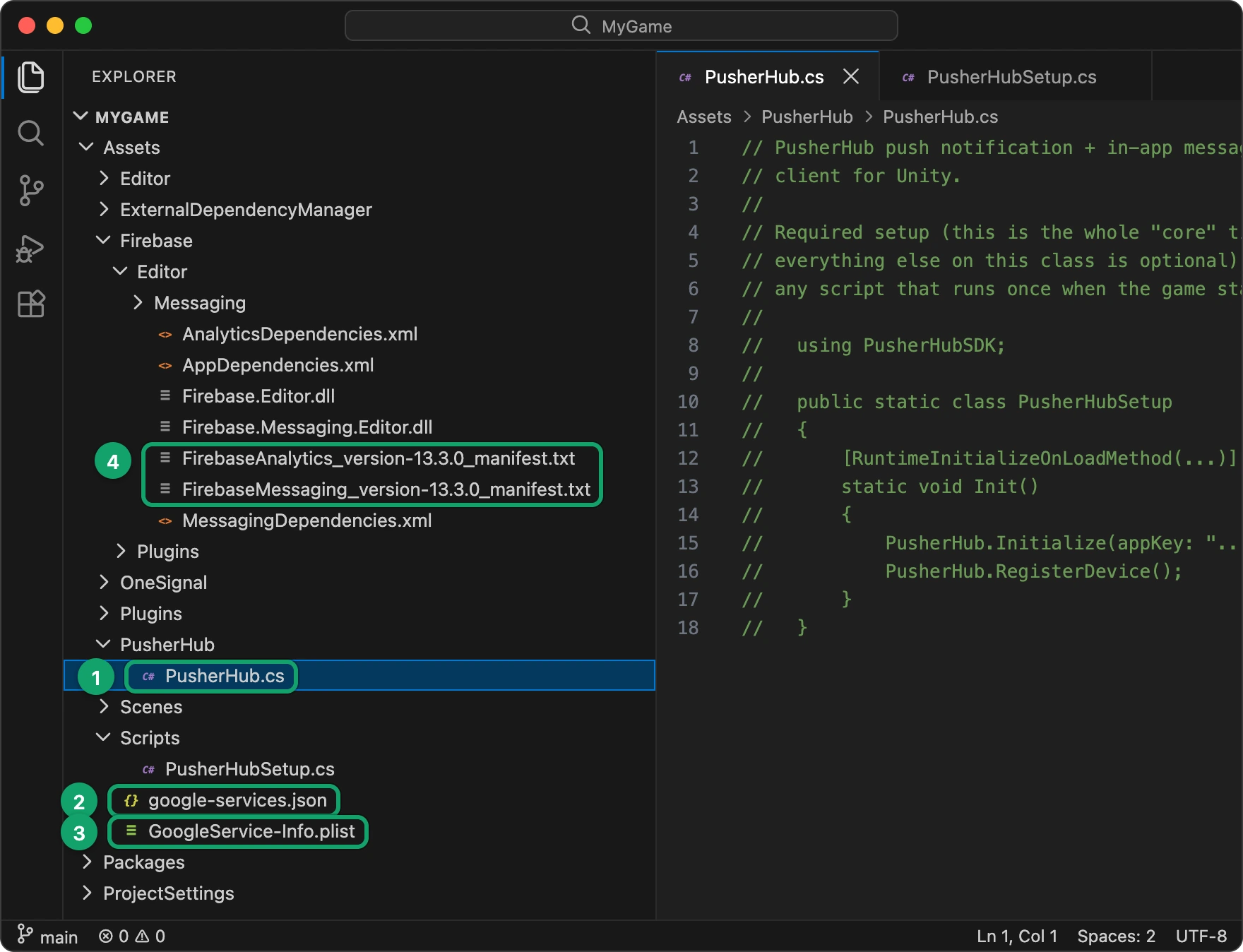Image resolution: width=1243 pixels, height=952 pixels.
Task: Click the XML icon beside AnalyticsDependencies.xml
Action: (165, 335)
